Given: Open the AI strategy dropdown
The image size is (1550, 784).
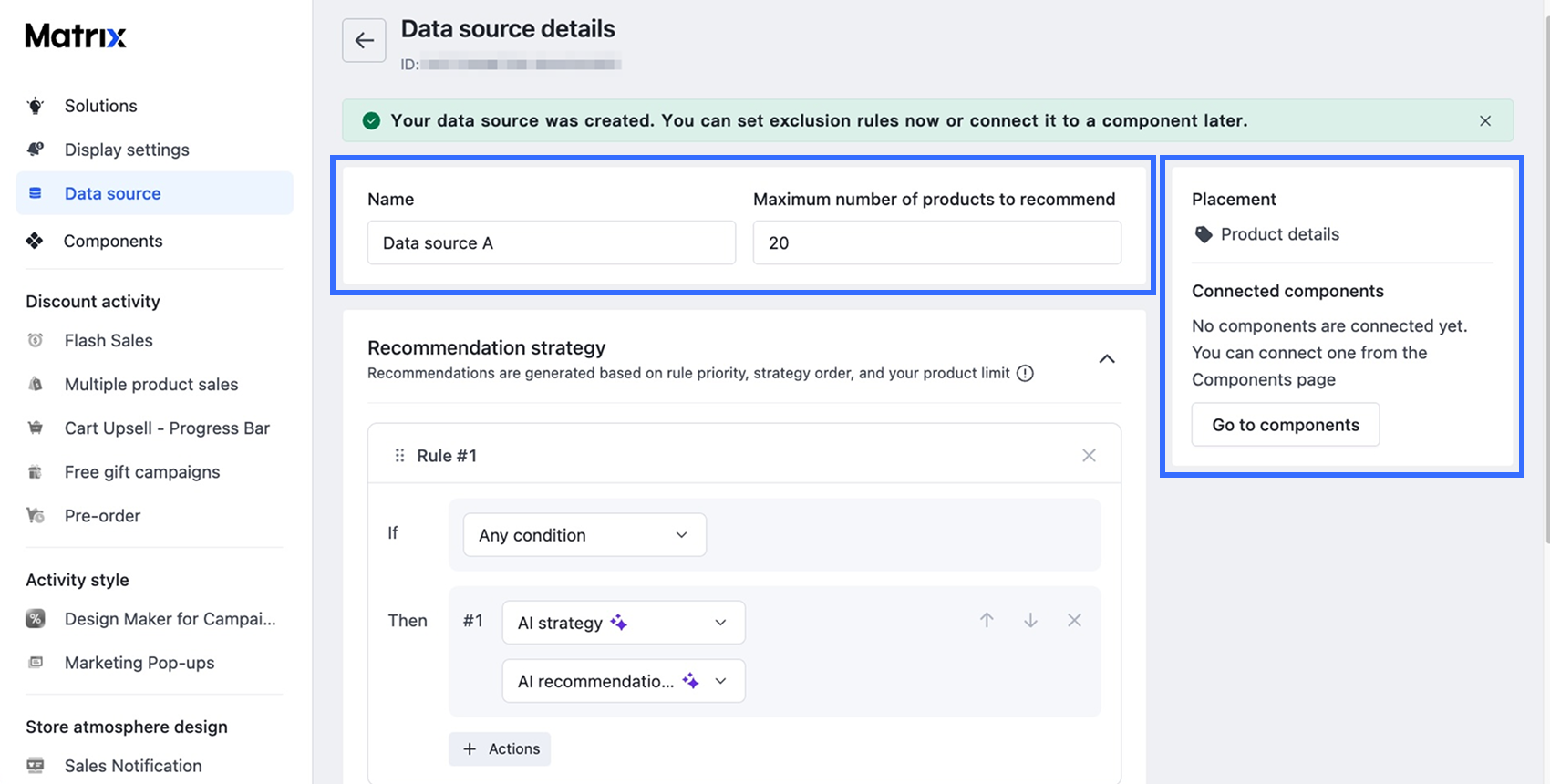Looking at the screenshot, I should pos(624,623).
